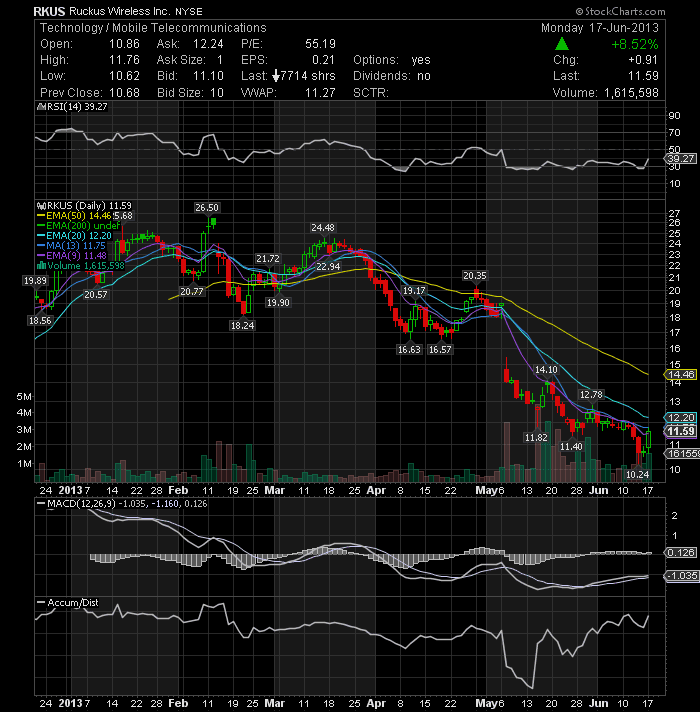Screen dimensions: 700x712
Task: Click the down arrow beside 7714 shrs
Action: point(276,76)
